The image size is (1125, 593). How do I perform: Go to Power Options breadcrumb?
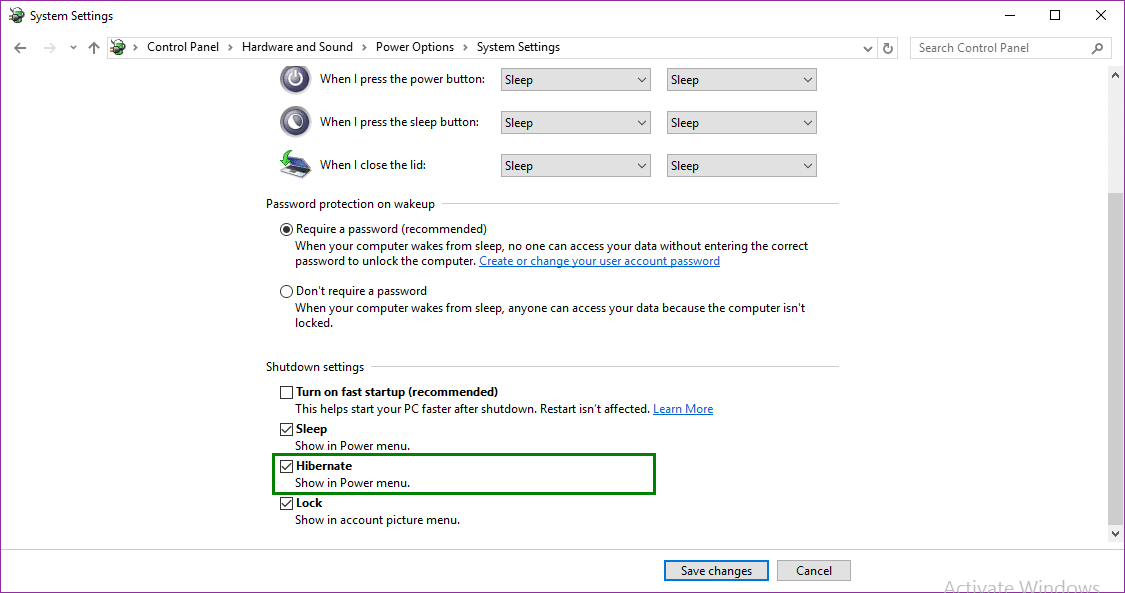(x=415, y=47)
